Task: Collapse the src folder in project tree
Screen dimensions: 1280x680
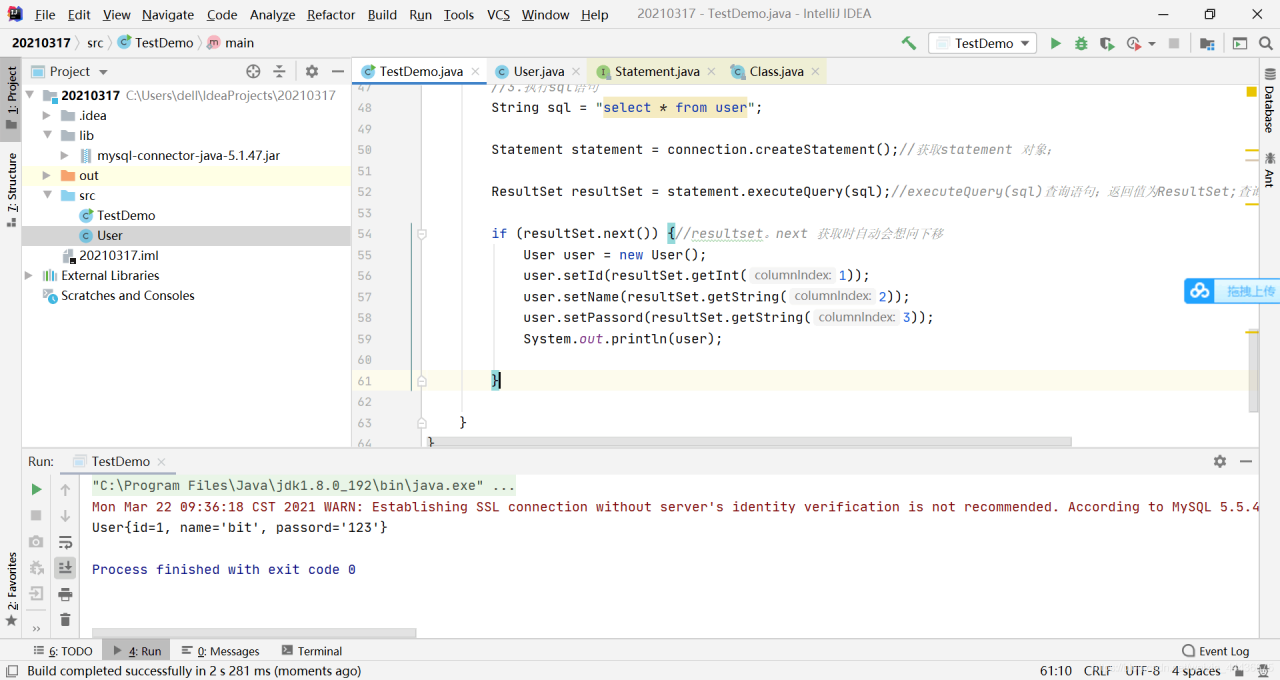Action: [46, 195]
